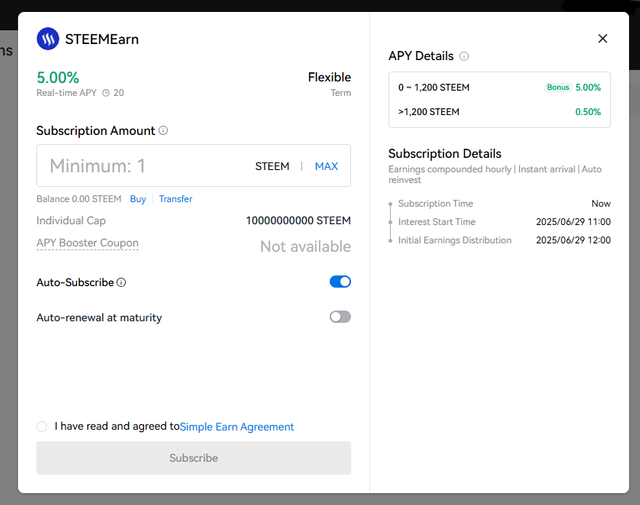Viewport: 640px width, 505px height.
Task: Open the Auto-Subscribe info icon
Action: pos(121,282)
